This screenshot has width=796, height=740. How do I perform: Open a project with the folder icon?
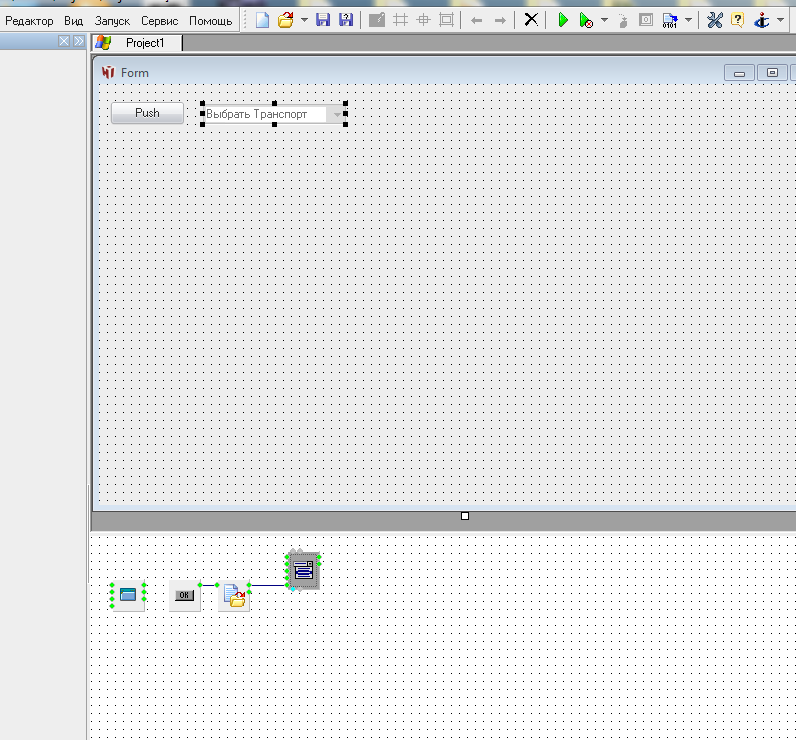(x=286, y=20)
